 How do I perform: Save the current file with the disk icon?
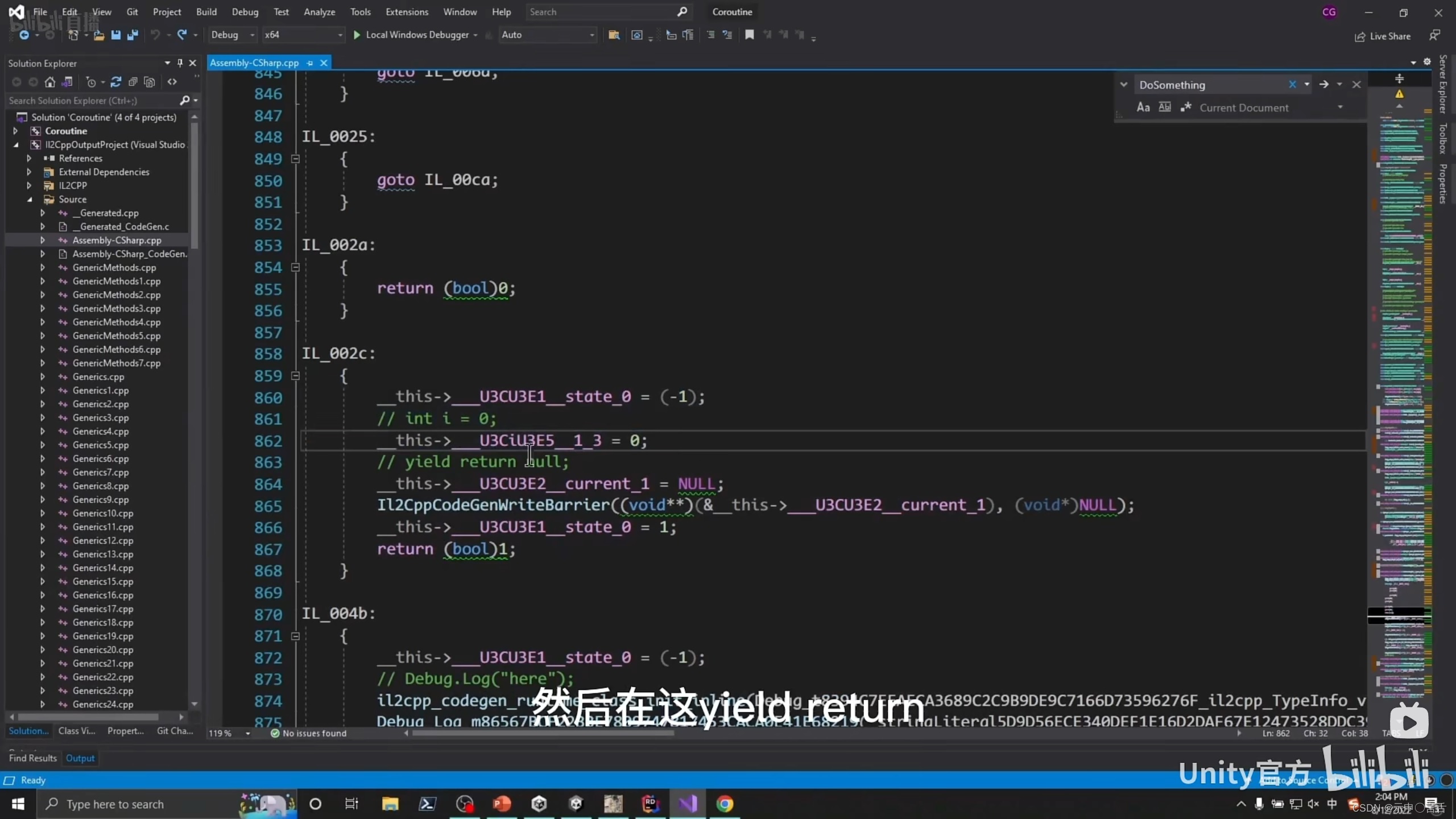point(116,35)
